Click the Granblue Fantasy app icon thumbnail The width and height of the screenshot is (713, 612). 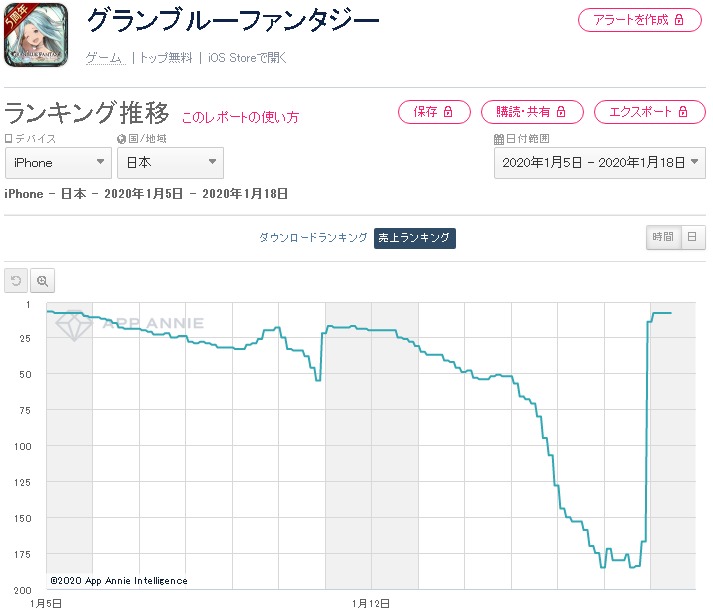point(36,35)
